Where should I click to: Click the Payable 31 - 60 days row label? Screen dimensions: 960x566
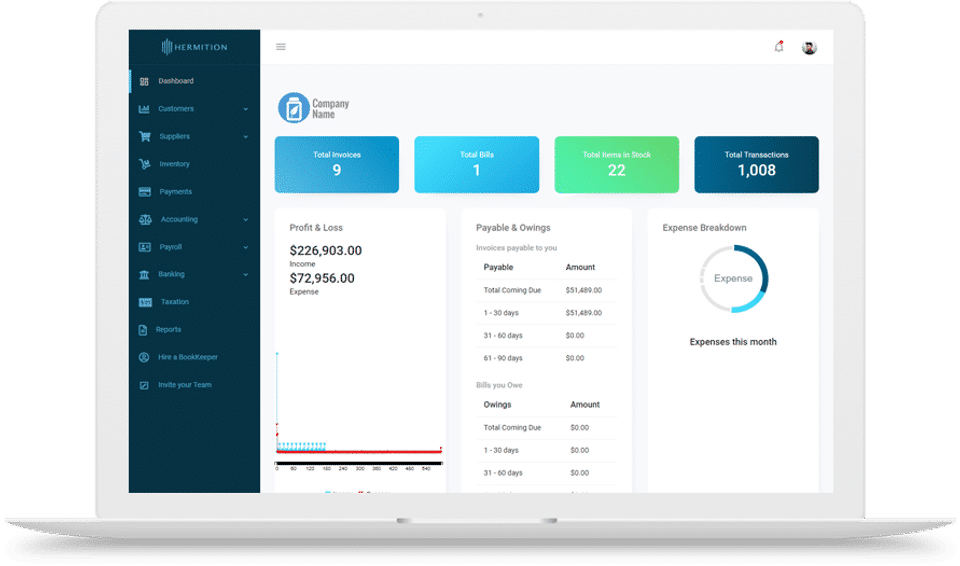[503, 336]
